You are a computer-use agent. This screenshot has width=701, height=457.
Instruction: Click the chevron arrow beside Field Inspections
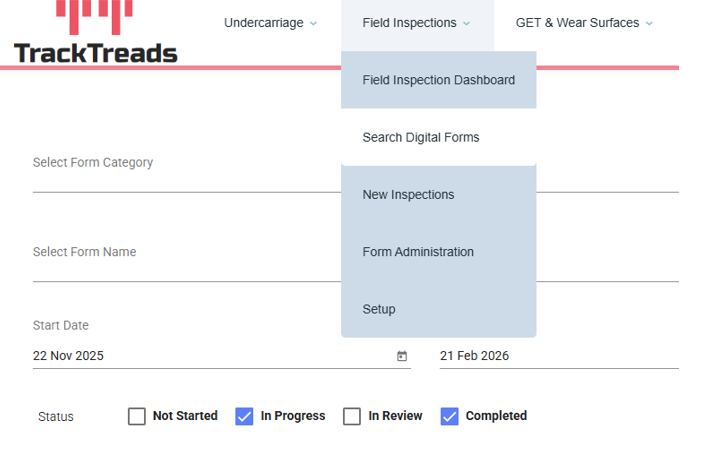coord(467,23)
